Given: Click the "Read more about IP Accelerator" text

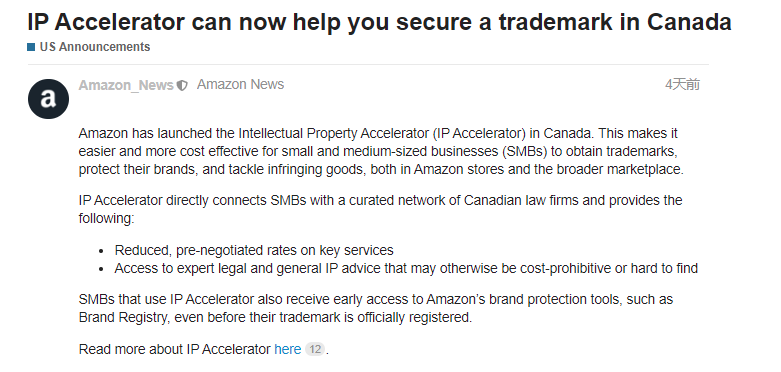Looking at the screenshot, I should pos(174,350).
